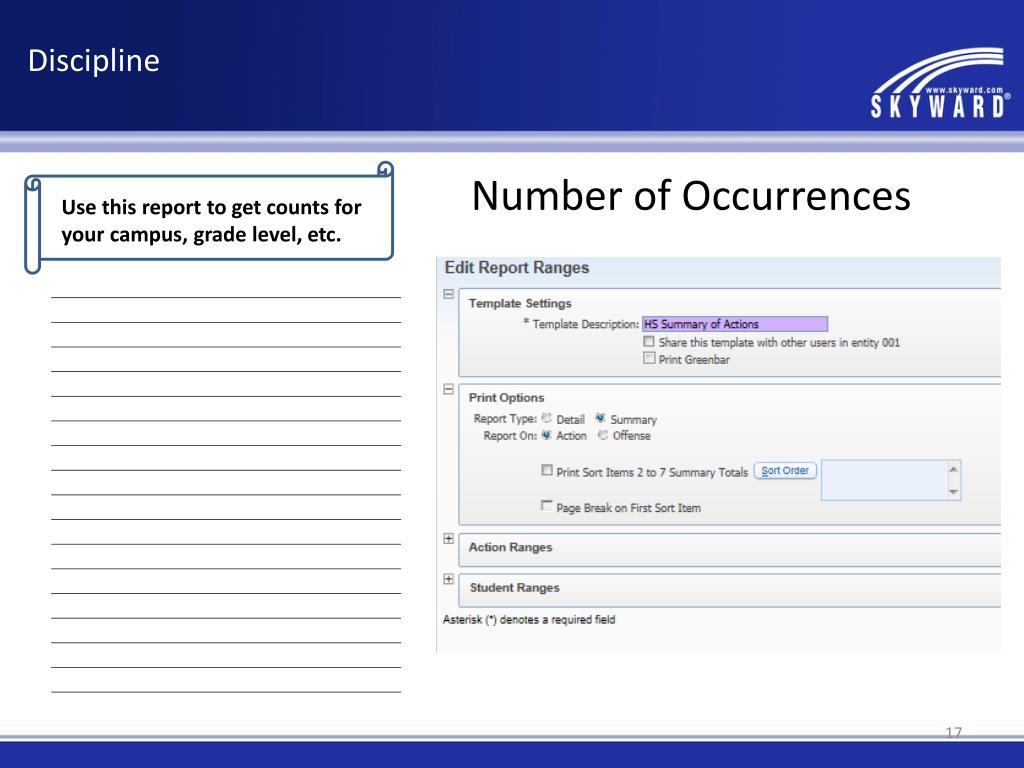This screenshot has height=768, width=1024.
Task: Open the Sort Order button
Action: (785, 471)
